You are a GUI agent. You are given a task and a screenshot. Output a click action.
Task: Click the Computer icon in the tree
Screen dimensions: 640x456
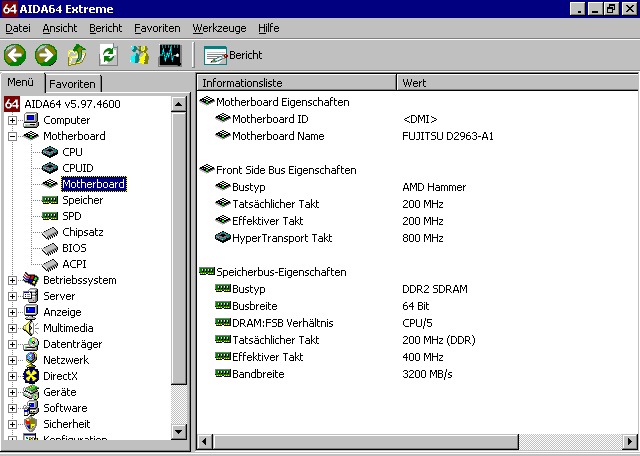pos(31,120)
